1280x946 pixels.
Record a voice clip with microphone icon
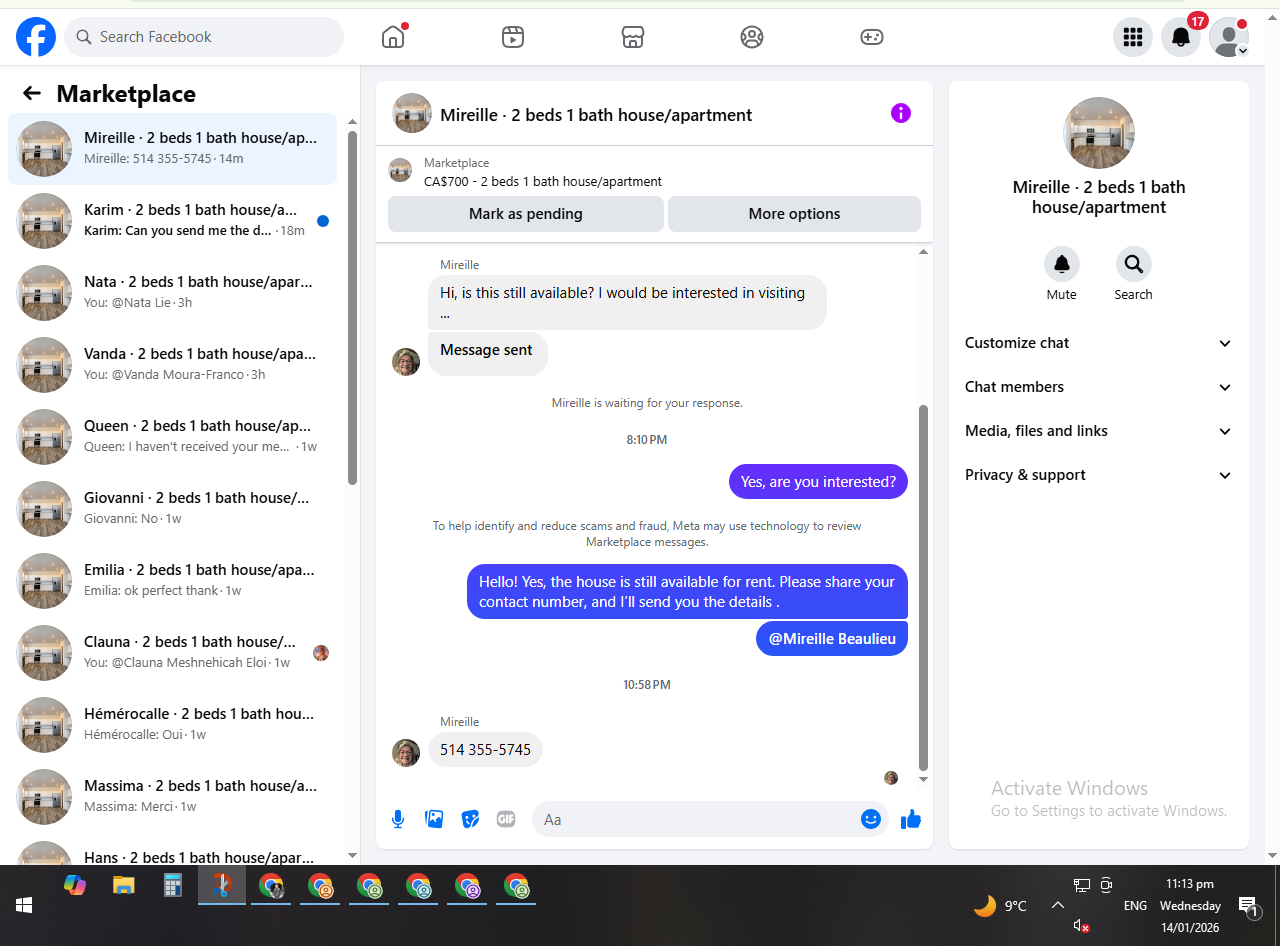tap(398, 820)
